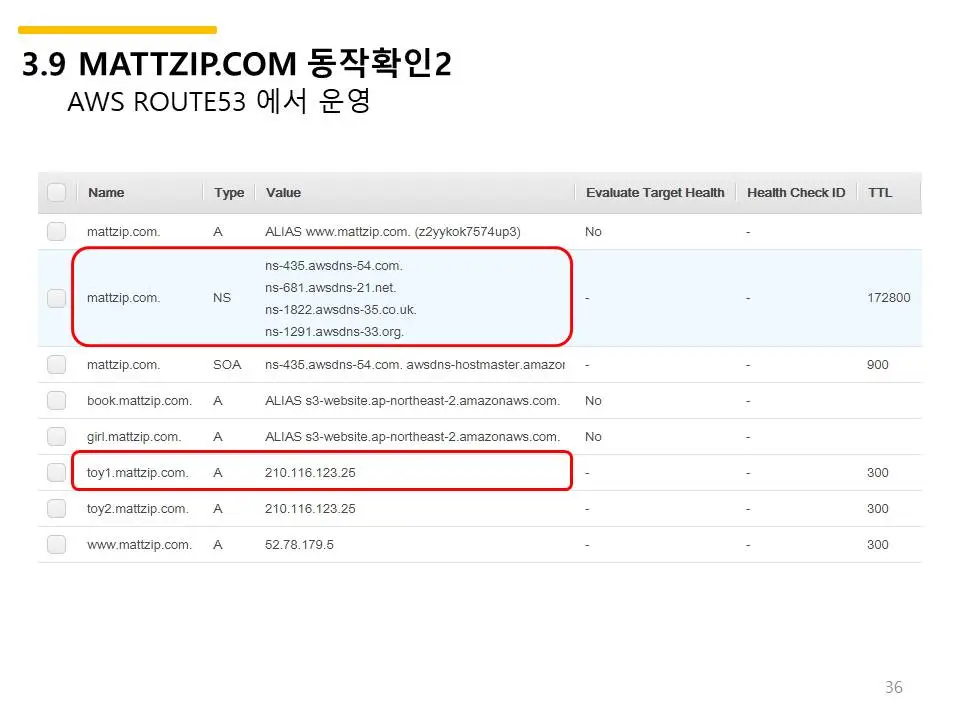Click the Value column header
The image size is (960, 720).
point(283,192)
